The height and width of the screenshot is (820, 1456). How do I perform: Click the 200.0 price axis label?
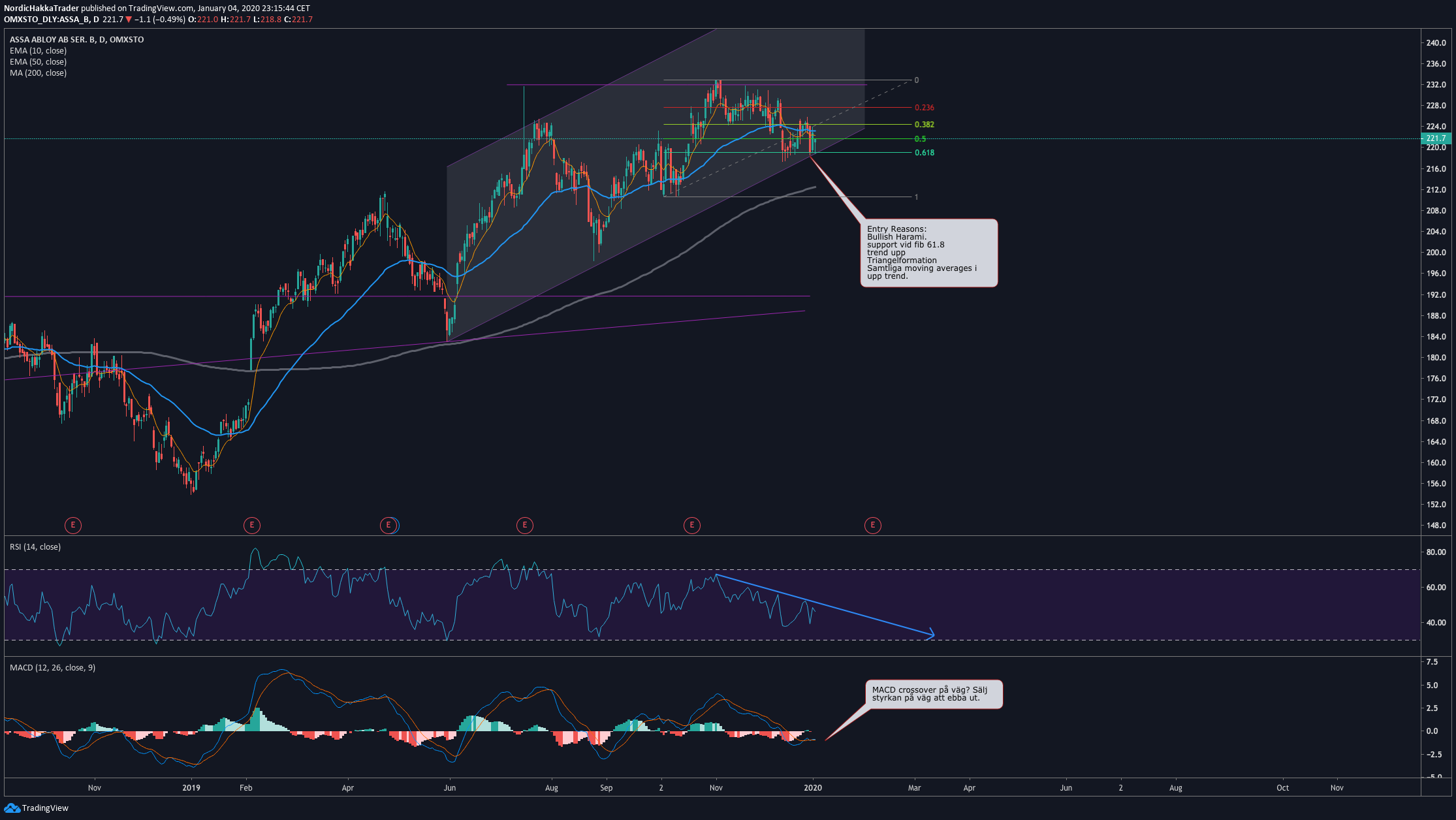coord(1436,253)
